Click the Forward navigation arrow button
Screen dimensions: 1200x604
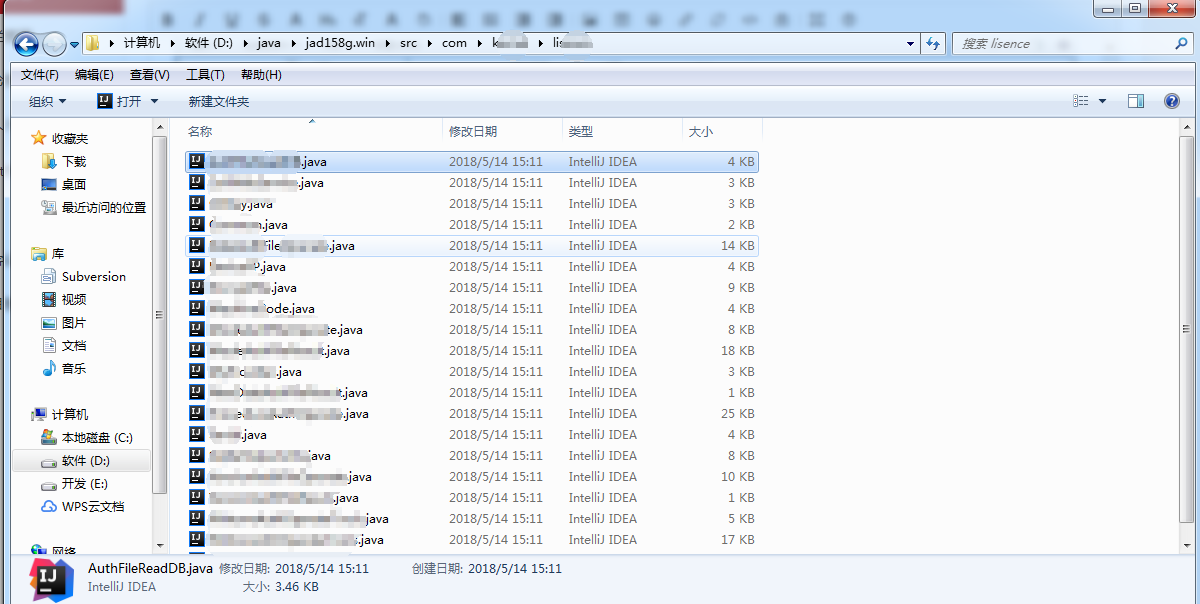(x=54, y=43)
